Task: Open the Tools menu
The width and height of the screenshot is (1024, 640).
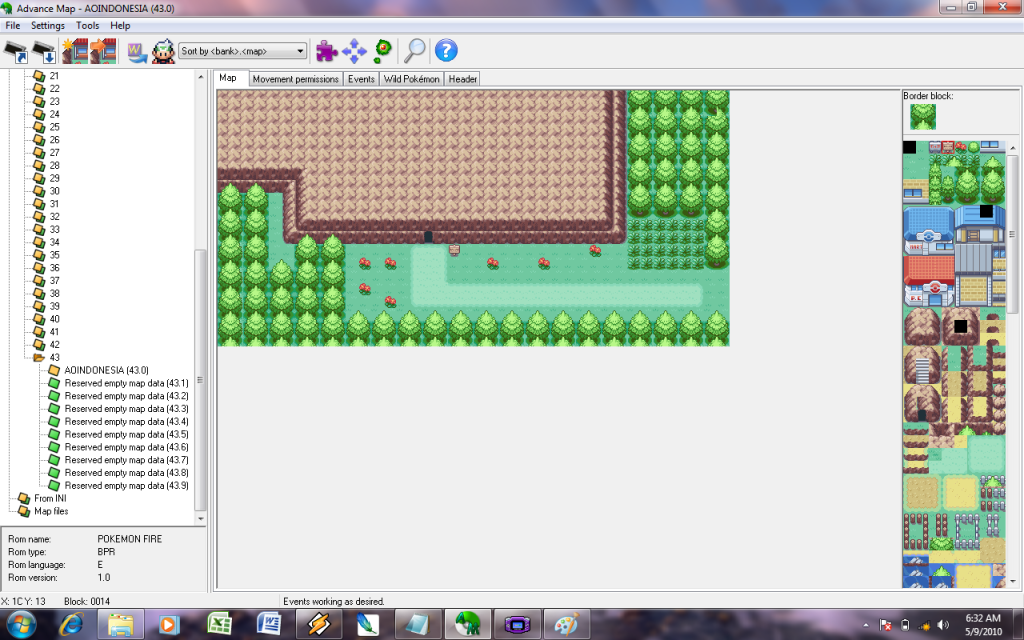Action: click(x=88, y=25)
